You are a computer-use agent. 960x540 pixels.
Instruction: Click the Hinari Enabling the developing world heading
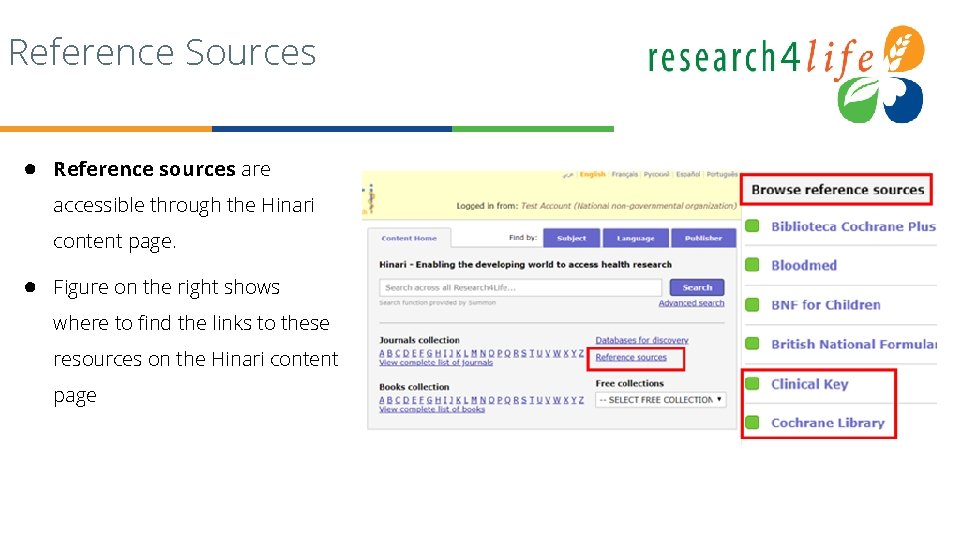coord(525,264)
